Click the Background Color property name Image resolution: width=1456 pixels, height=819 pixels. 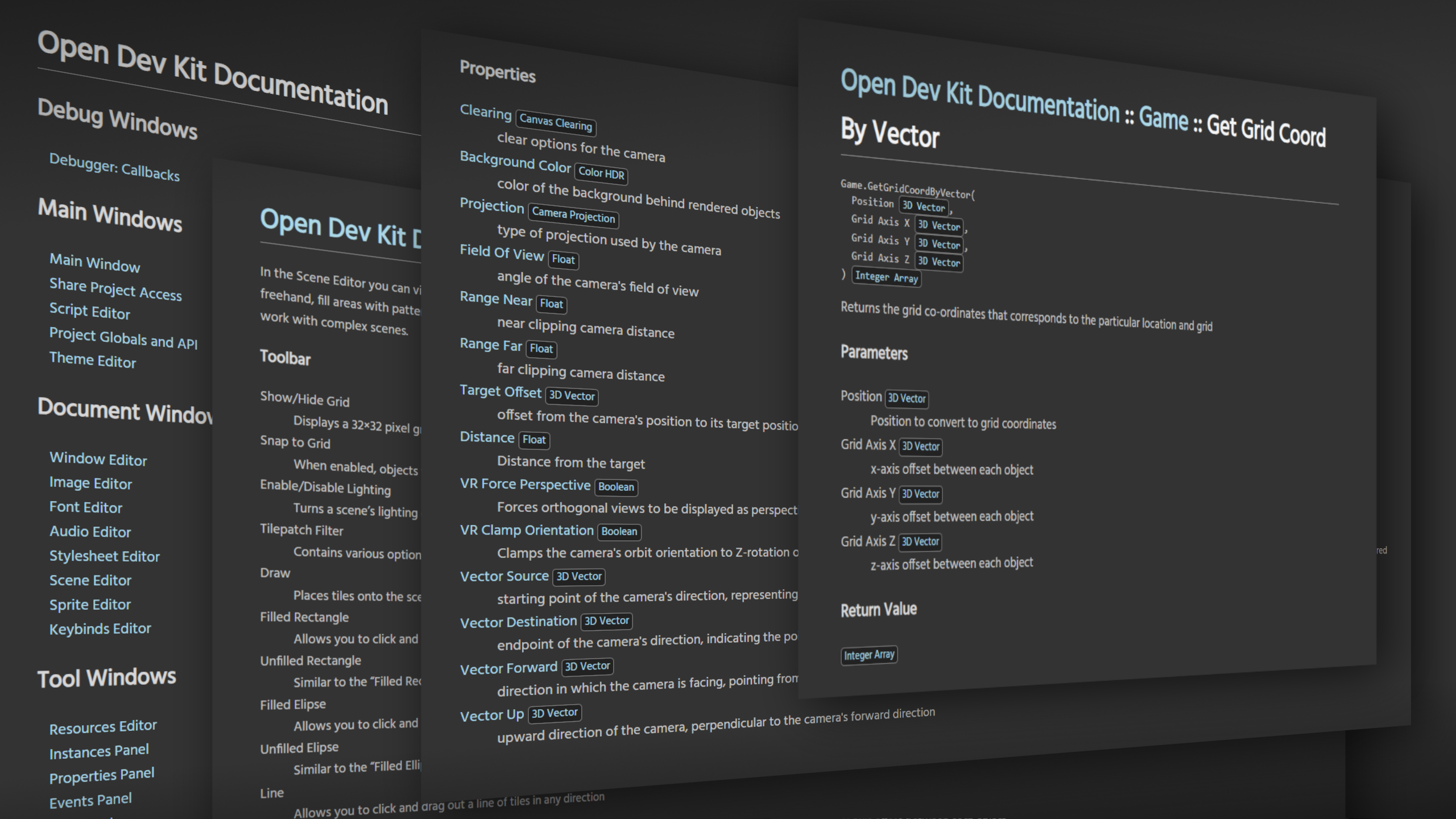[515, 162]
